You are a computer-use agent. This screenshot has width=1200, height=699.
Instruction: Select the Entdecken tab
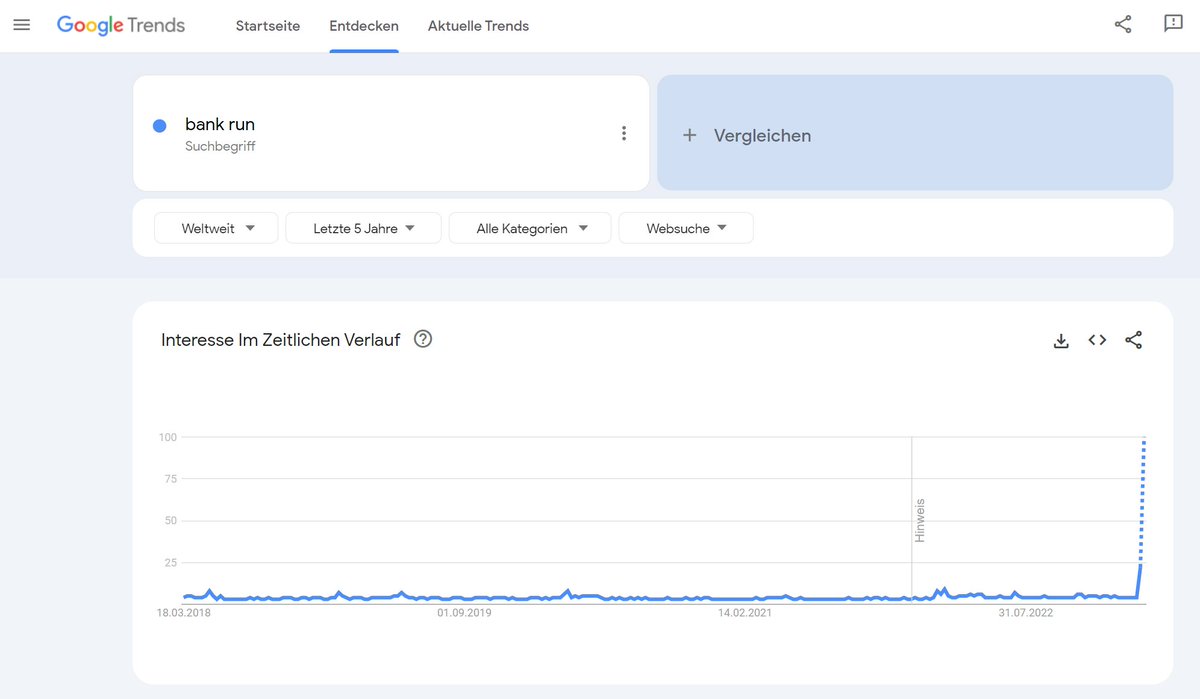(x=364, y=26)
